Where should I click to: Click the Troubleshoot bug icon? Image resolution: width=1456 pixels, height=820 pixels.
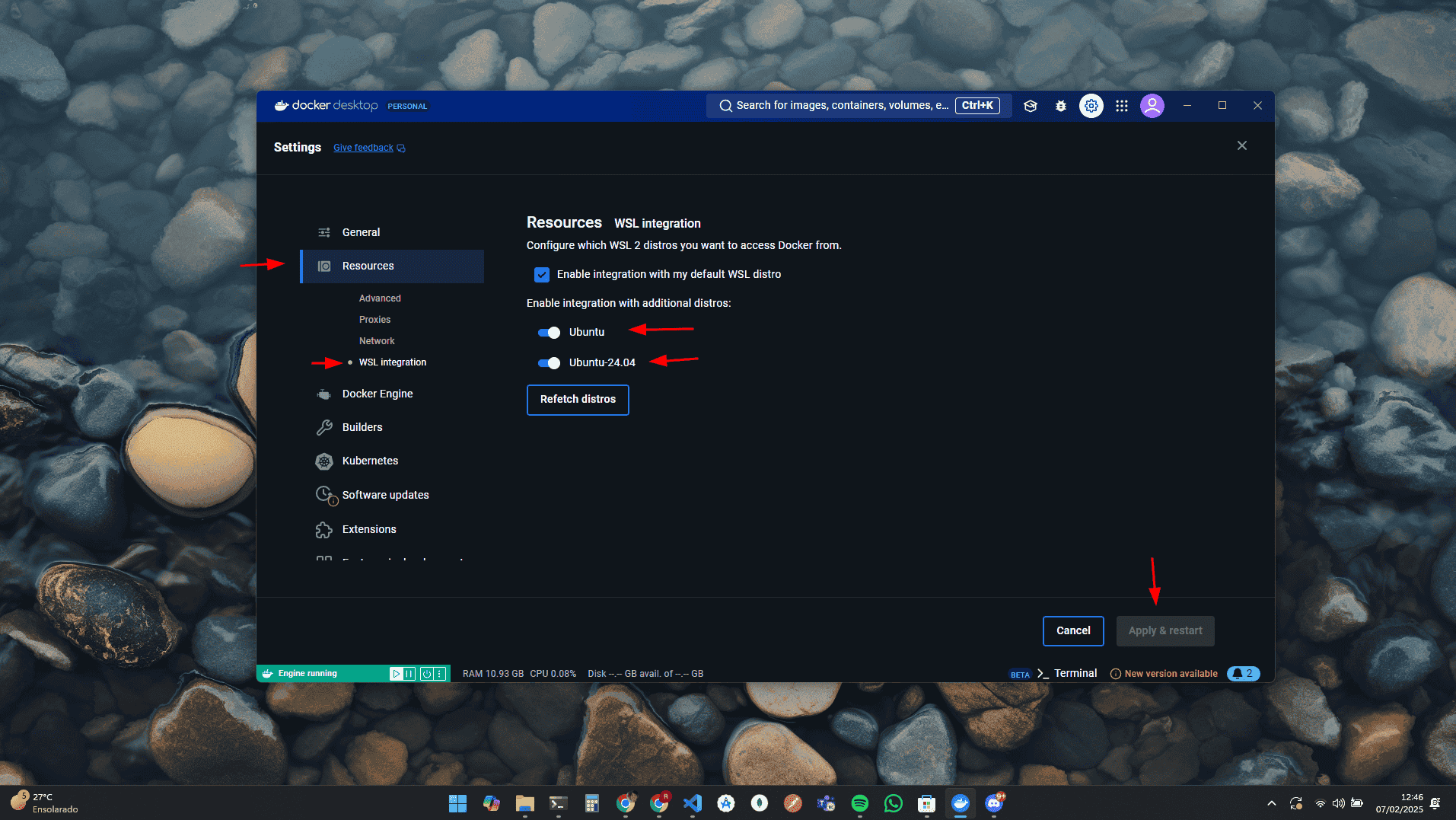pos(1061,106)
